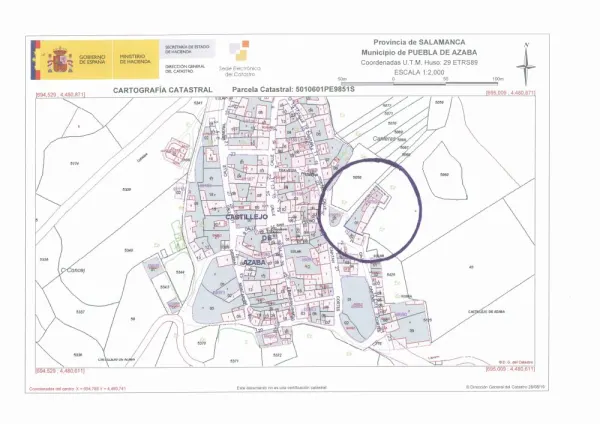Select the 'MINISTERIO DE HACIENDA' header text
This screenshot has height=424, width=600.
pyautogui.click(x=135, y=59)
